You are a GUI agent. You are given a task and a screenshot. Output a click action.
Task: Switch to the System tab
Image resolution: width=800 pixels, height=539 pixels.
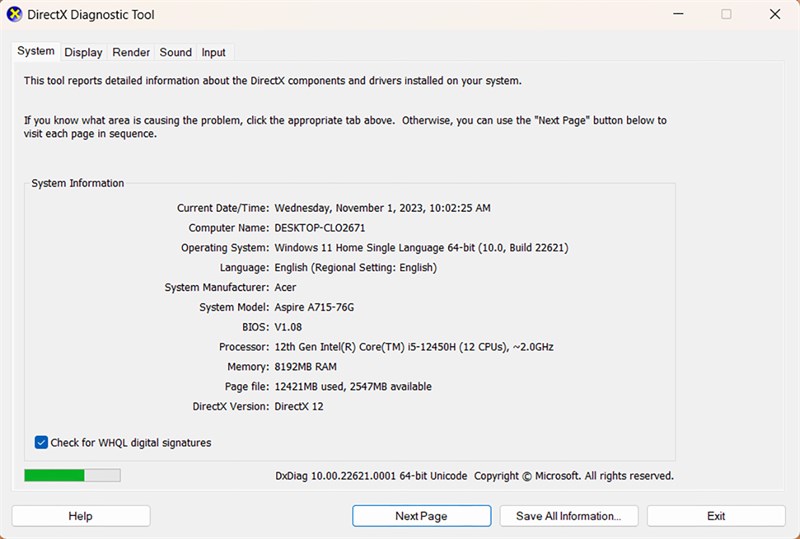coord(36,51)
